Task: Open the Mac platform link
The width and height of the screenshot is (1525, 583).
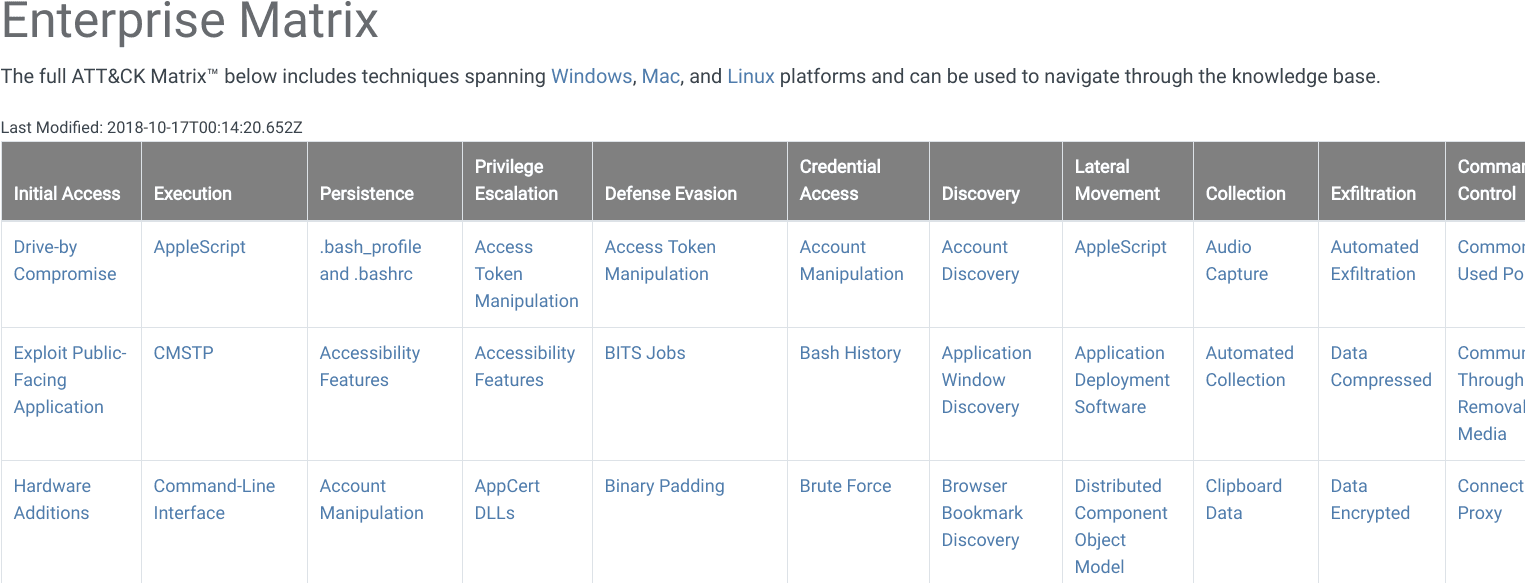Action: point(660,76)
